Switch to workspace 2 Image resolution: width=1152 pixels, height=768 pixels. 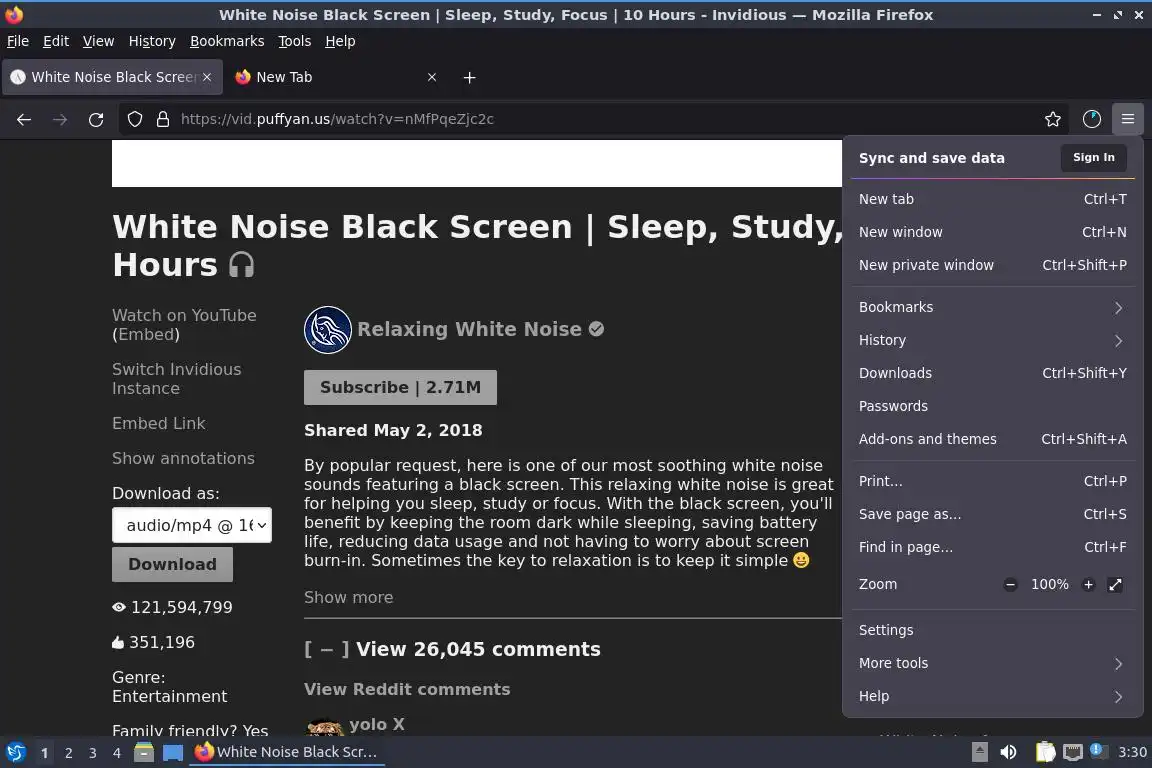[x=68, y=753]
